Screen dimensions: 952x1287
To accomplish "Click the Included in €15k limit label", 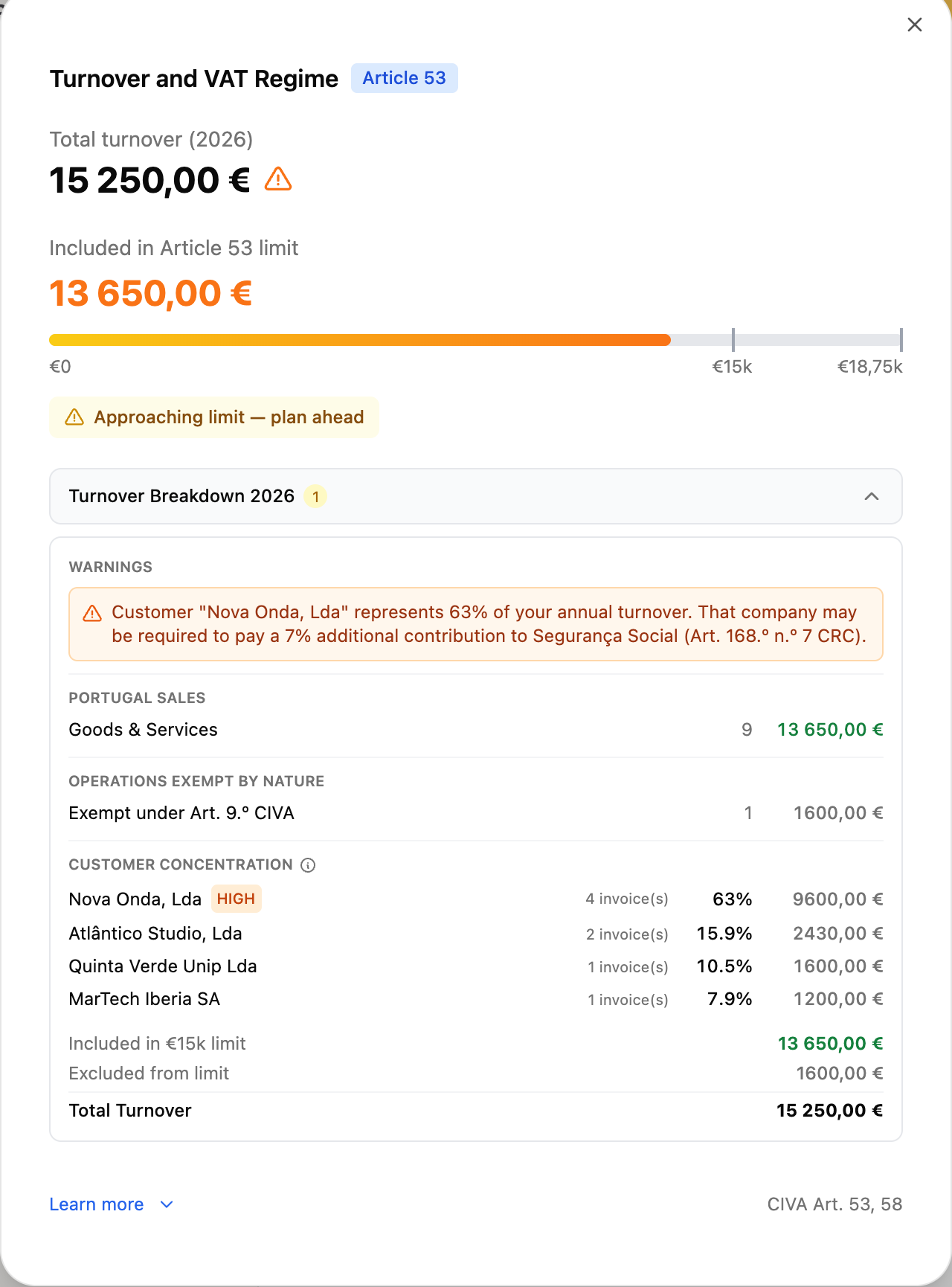I will pos(157,1044).
